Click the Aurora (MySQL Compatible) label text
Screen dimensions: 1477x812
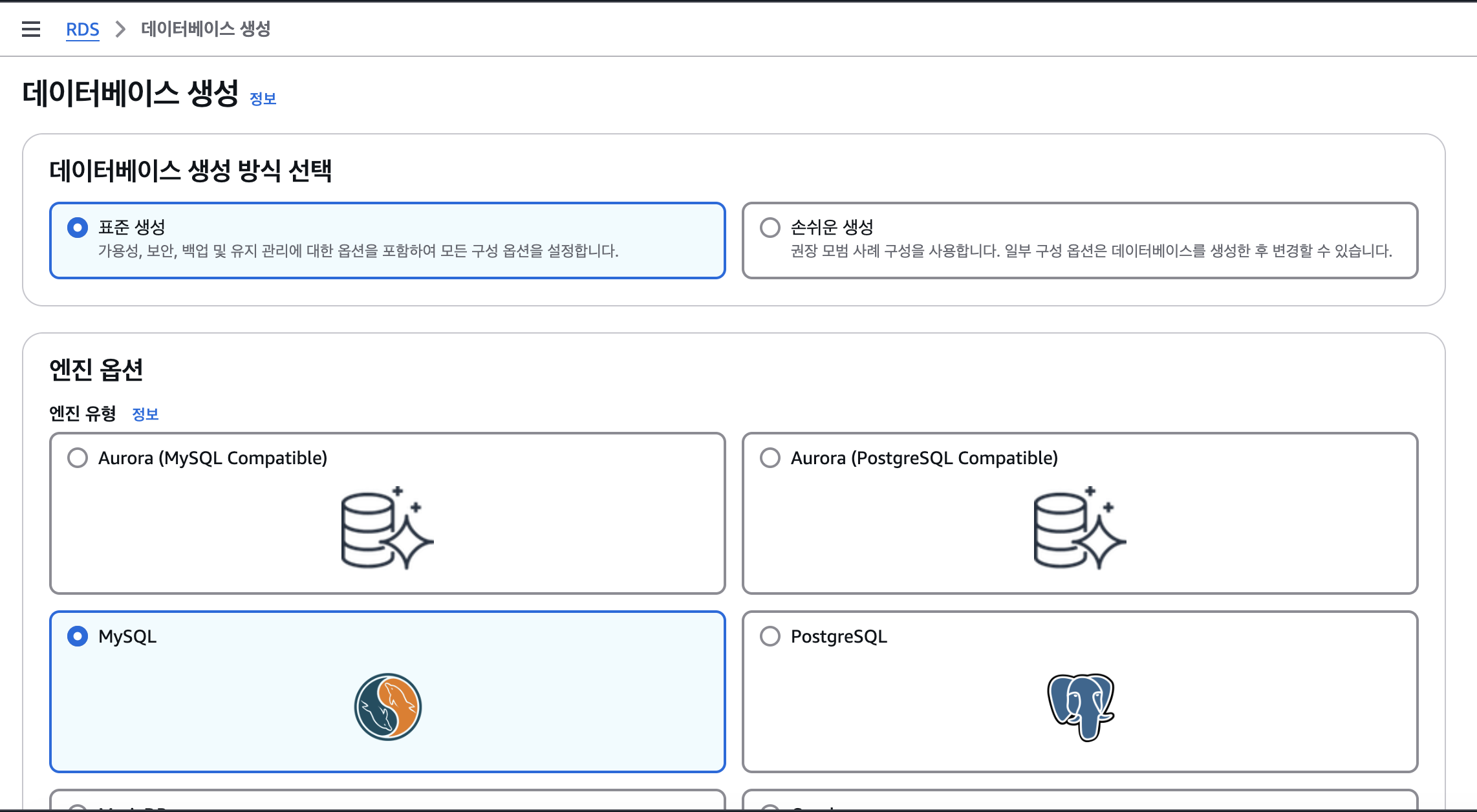(213, 458)
